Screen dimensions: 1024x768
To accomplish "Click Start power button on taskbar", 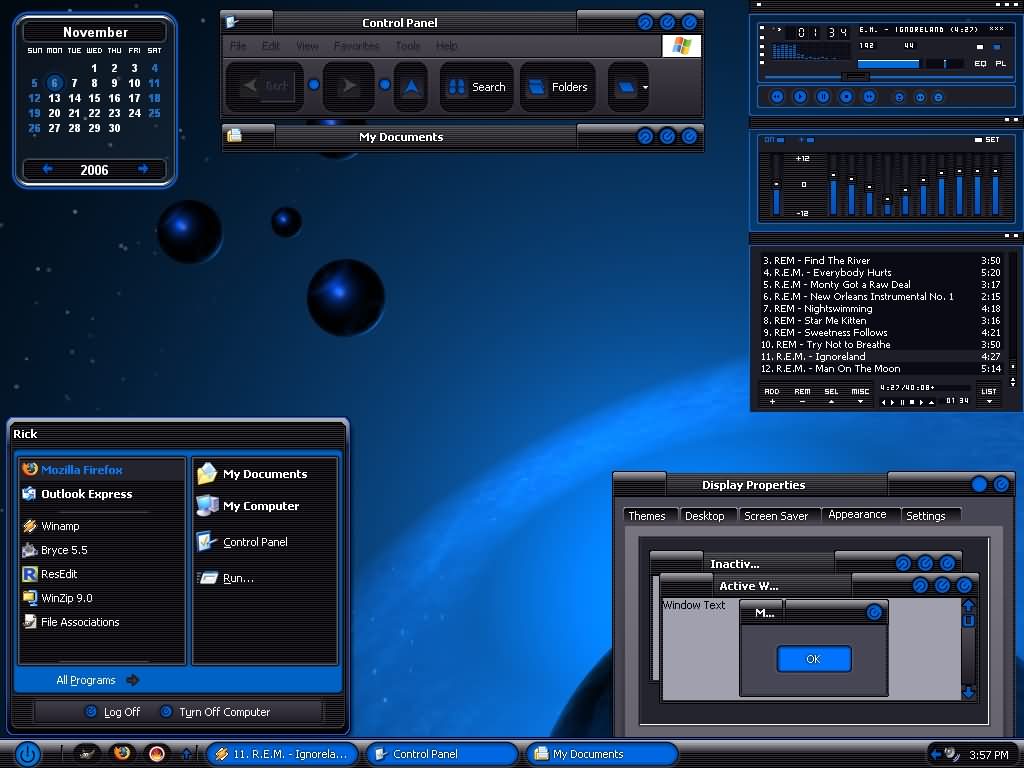I will pyautogui.click(x=27, y=754).
